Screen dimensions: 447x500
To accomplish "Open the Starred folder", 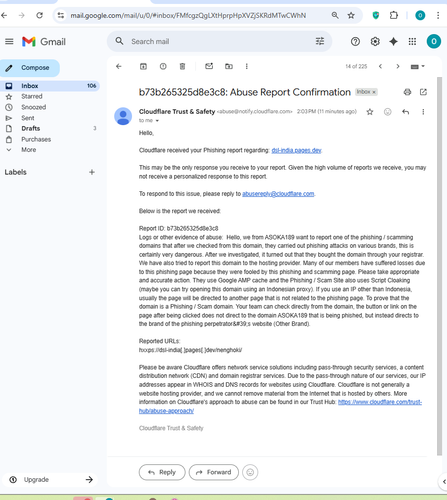I will [x=32, y=96].
